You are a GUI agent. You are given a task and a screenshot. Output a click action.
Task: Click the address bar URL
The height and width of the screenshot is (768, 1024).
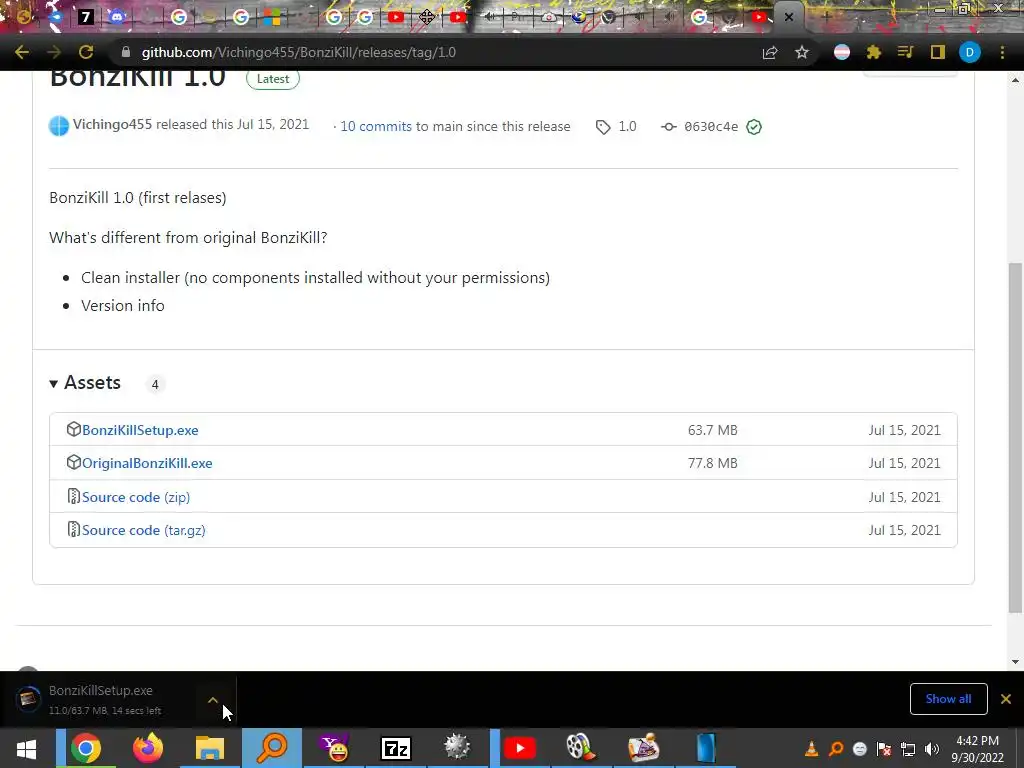[298, 52]
